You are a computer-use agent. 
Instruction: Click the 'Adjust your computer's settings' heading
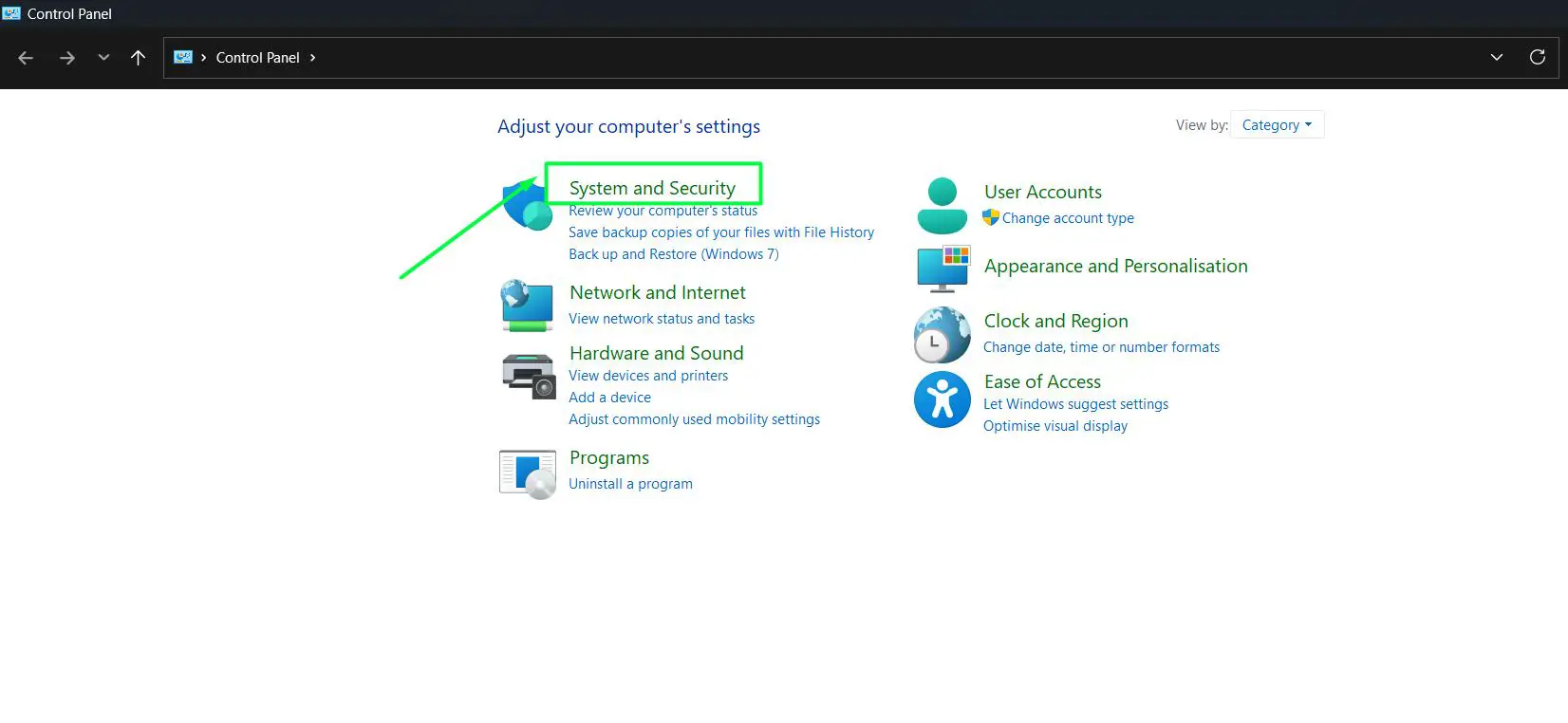click(628, 126)
